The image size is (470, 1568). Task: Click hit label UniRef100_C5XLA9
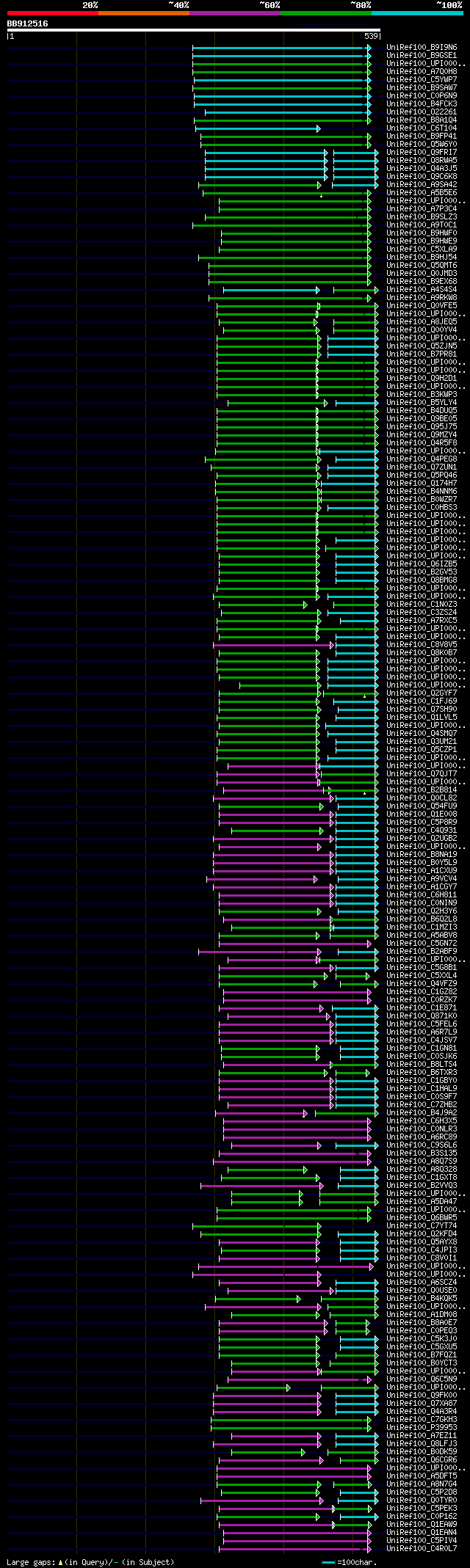[422, 249]
